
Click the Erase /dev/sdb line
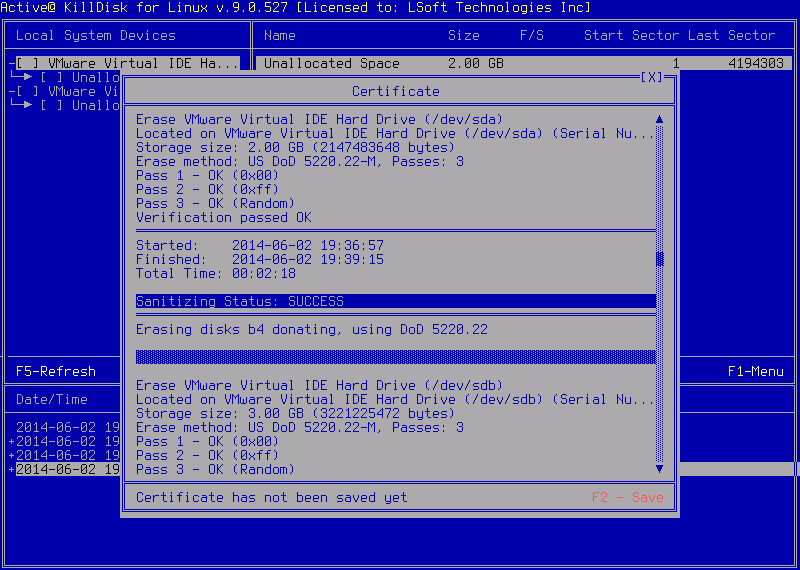click(x=319, y=385)
